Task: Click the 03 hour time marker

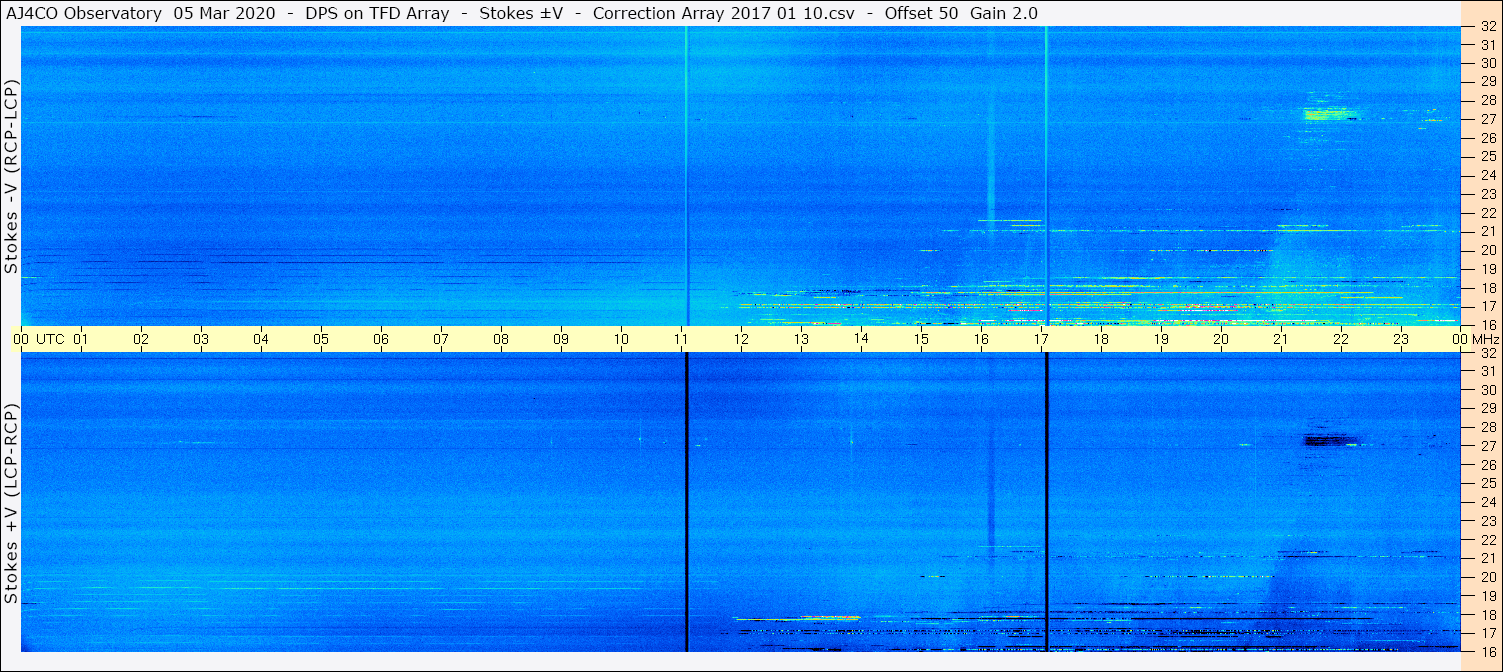Action: point(201,339)
